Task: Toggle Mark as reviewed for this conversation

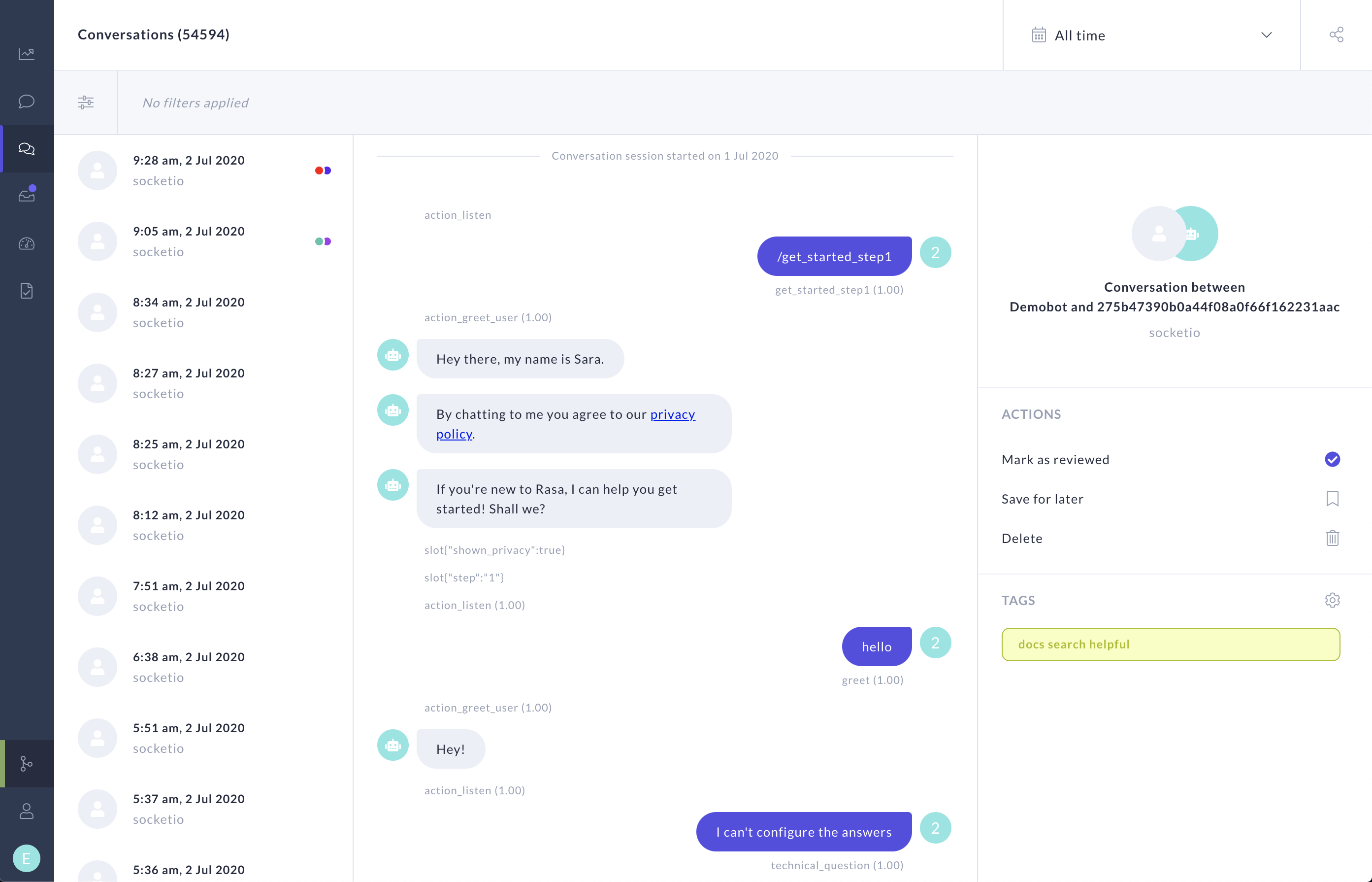Action: tap(1333, 459)
